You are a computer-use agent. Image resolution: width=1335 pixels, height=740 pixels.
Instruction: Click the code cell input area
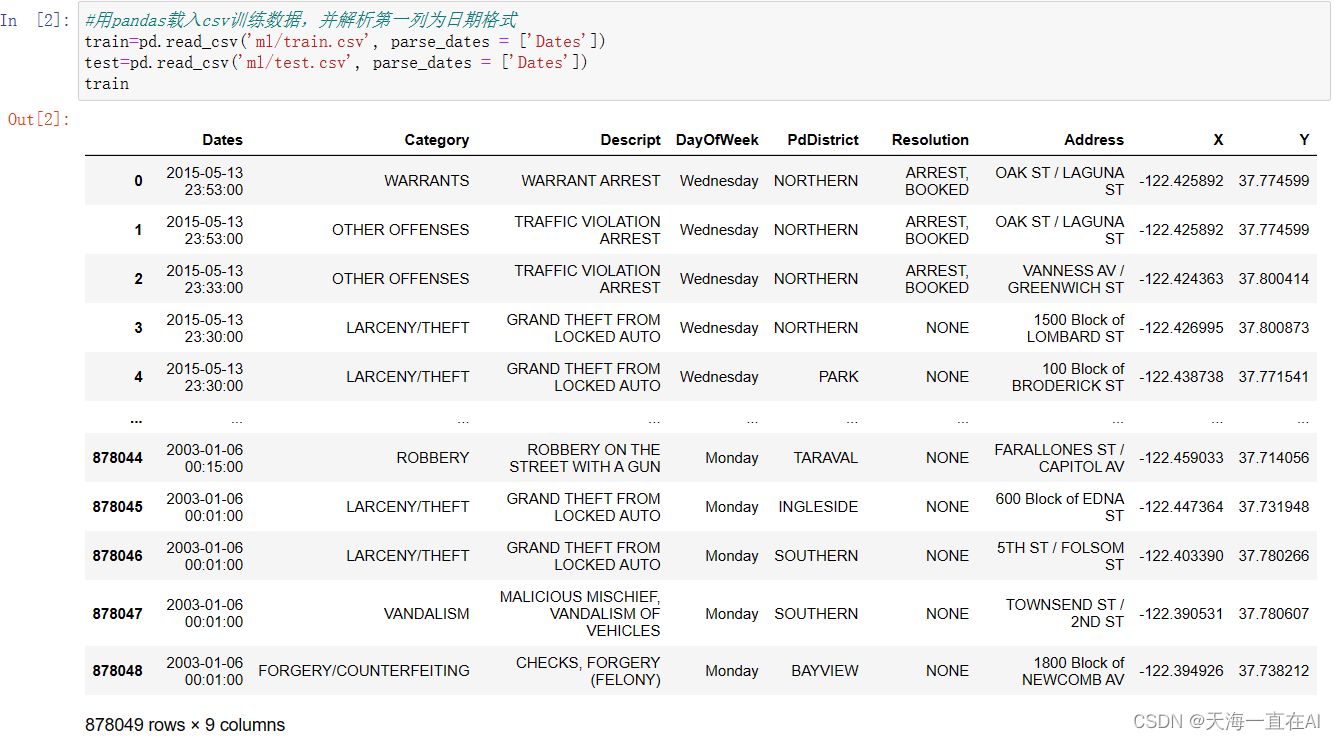(x=706, y=52)
